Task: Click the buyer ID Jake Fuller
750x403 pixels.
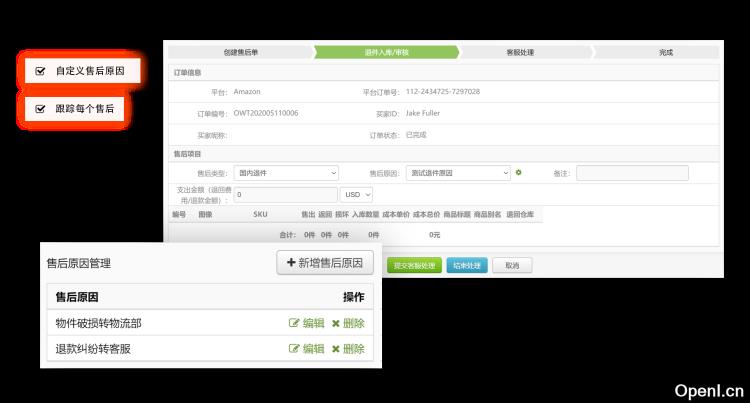Action: [x=423, y=113]
